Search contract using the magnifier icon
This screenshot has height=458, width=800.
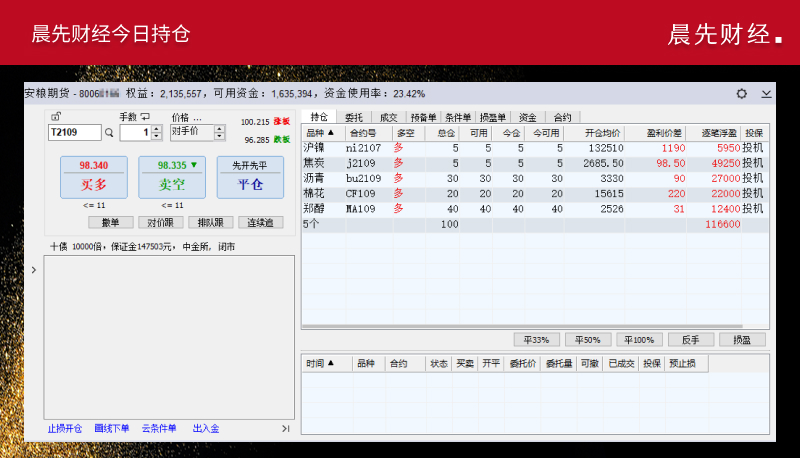[110, 132]
